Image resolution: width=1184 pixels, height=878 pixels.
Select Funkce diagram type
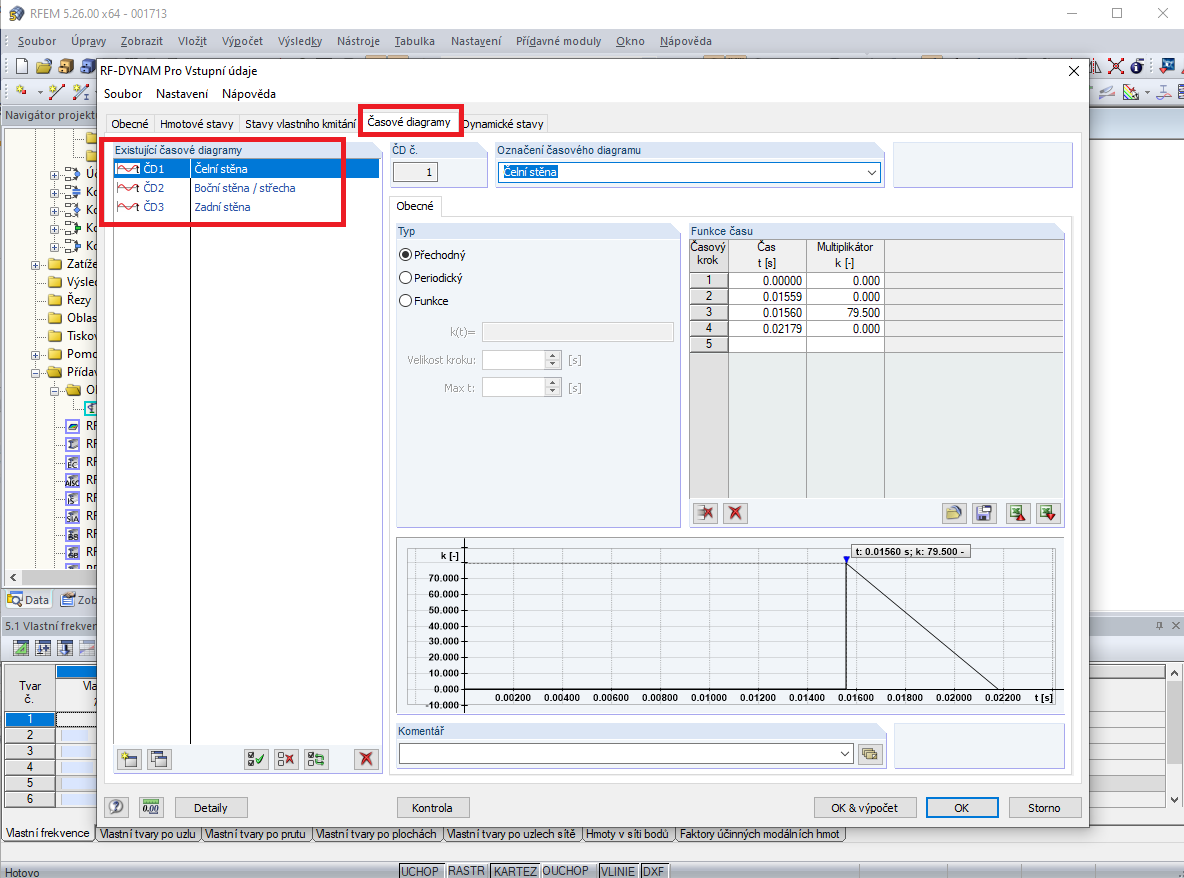point(424,300)
